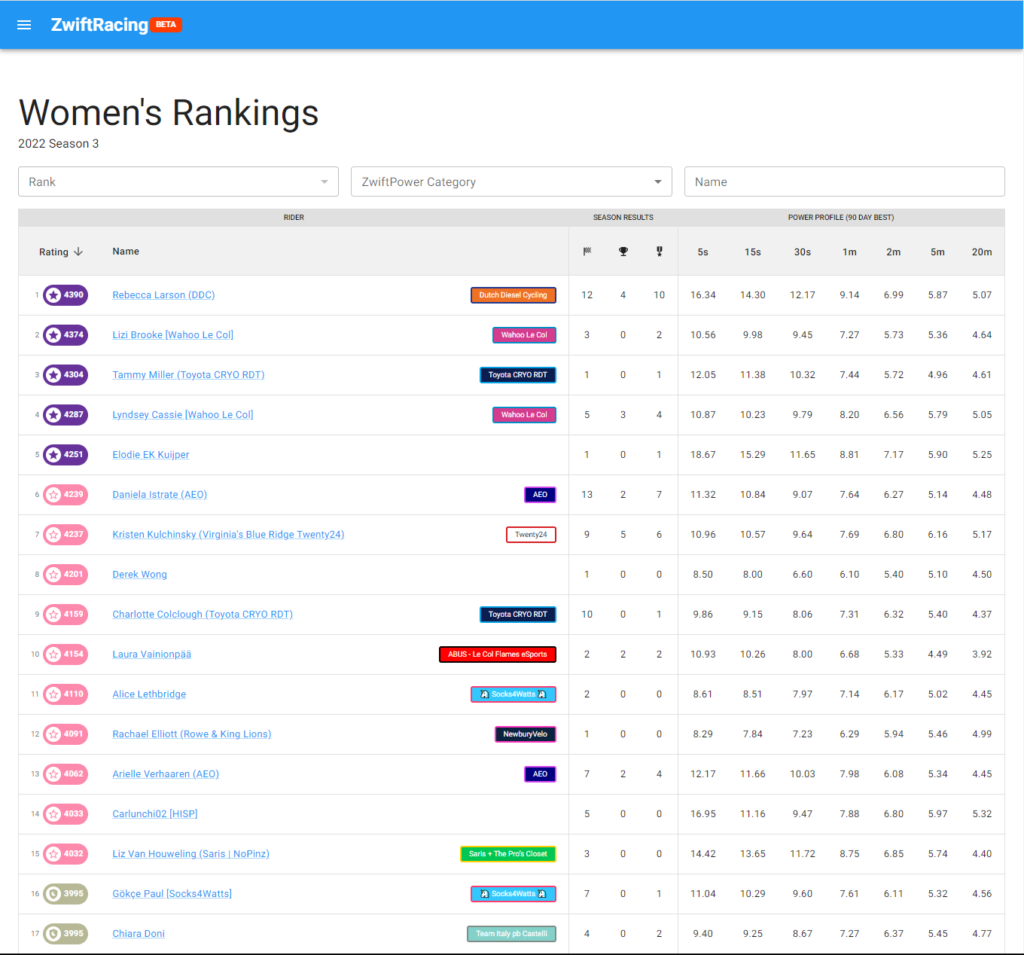Click the Dutch Diesel Cycling team tag
The width and height of the screenshot is (1024, 955).
[513, 295]
